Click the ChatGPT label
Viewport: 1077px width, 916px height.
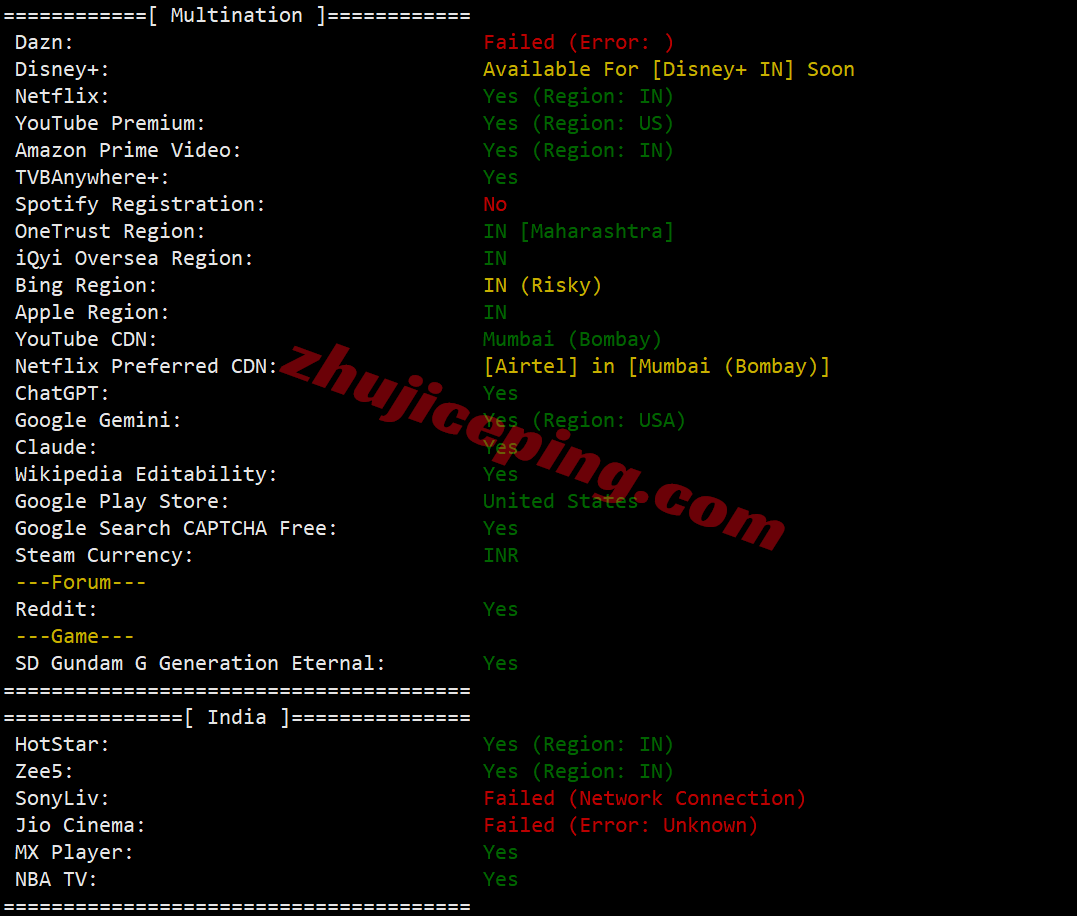coord(62,393)
